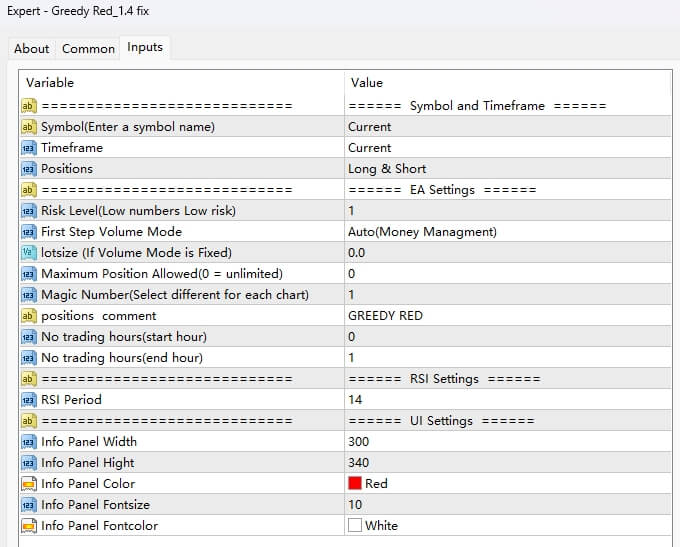Click the icon beside RSI Period
This screenshot has height=547, width=680.
click(29, 400)
